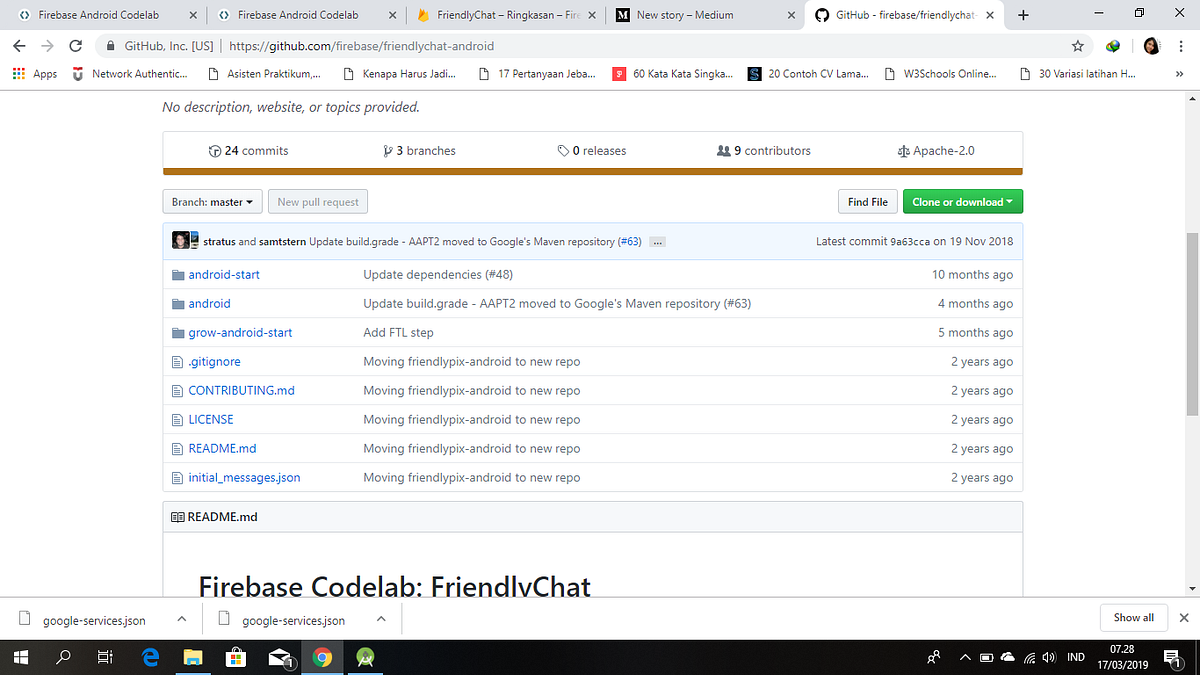1200x675 pixels.
Task: Click the padlock site security icon in address bar
Action: point(110,46)
